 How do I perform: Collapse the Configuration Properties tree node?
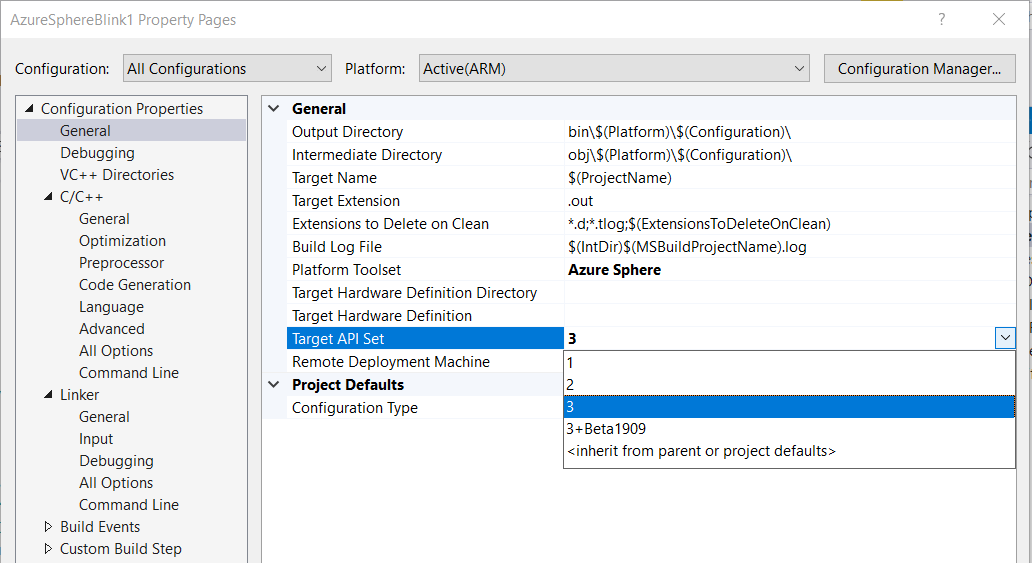pyautogui.click(x=29, y=109)
